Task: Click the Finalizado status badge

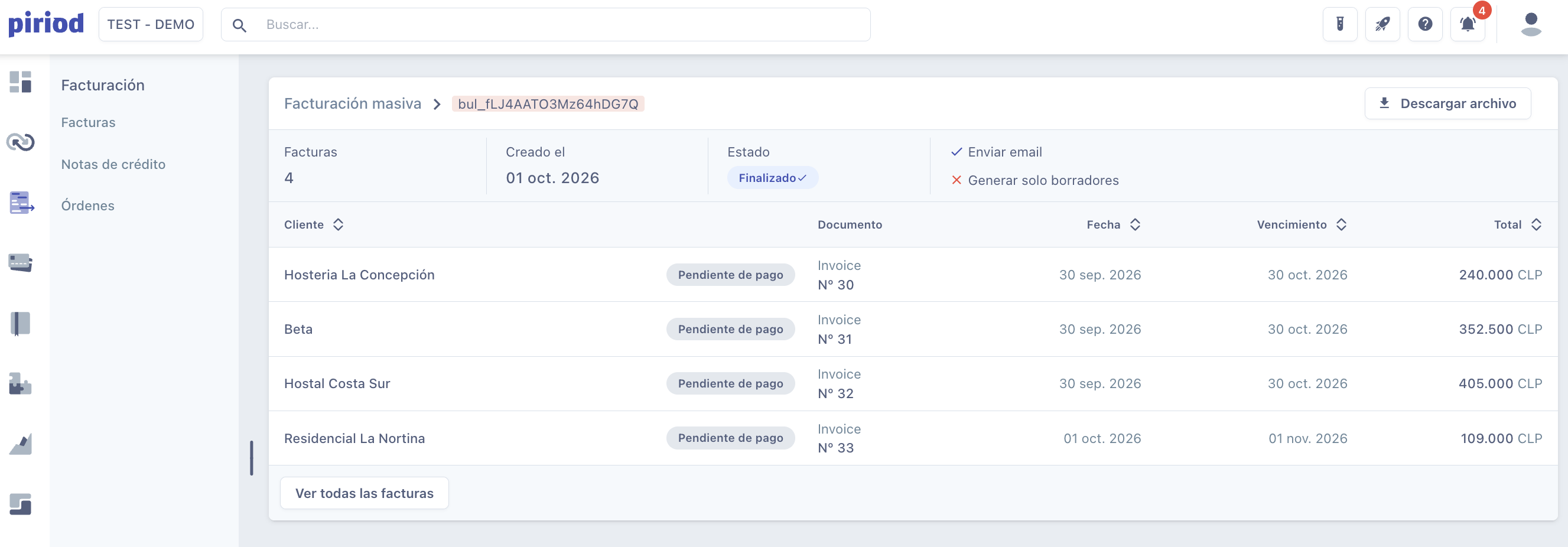Action: click(772, 178)
